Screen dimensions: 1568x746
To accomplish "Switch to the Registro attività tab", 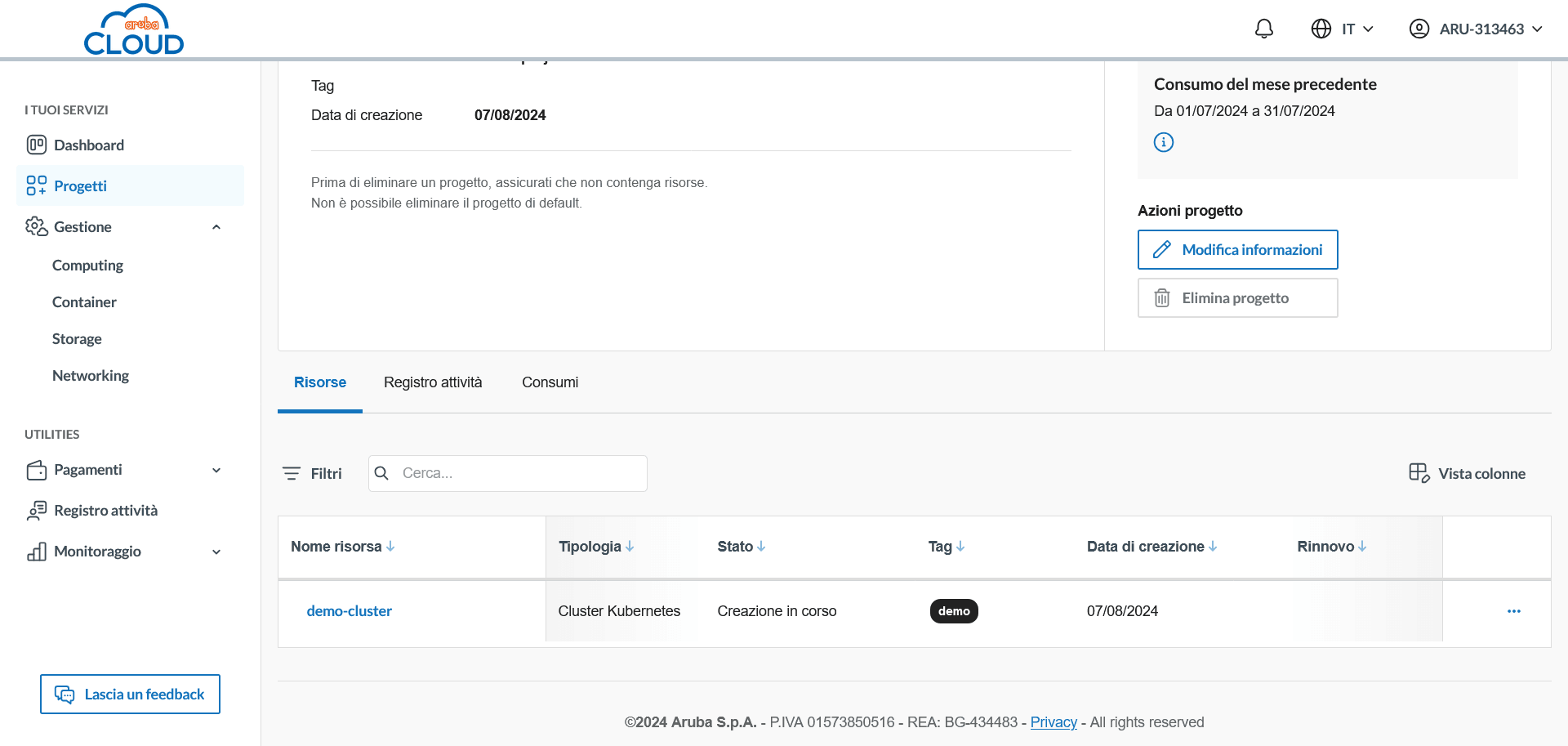I will click(433, 382).
